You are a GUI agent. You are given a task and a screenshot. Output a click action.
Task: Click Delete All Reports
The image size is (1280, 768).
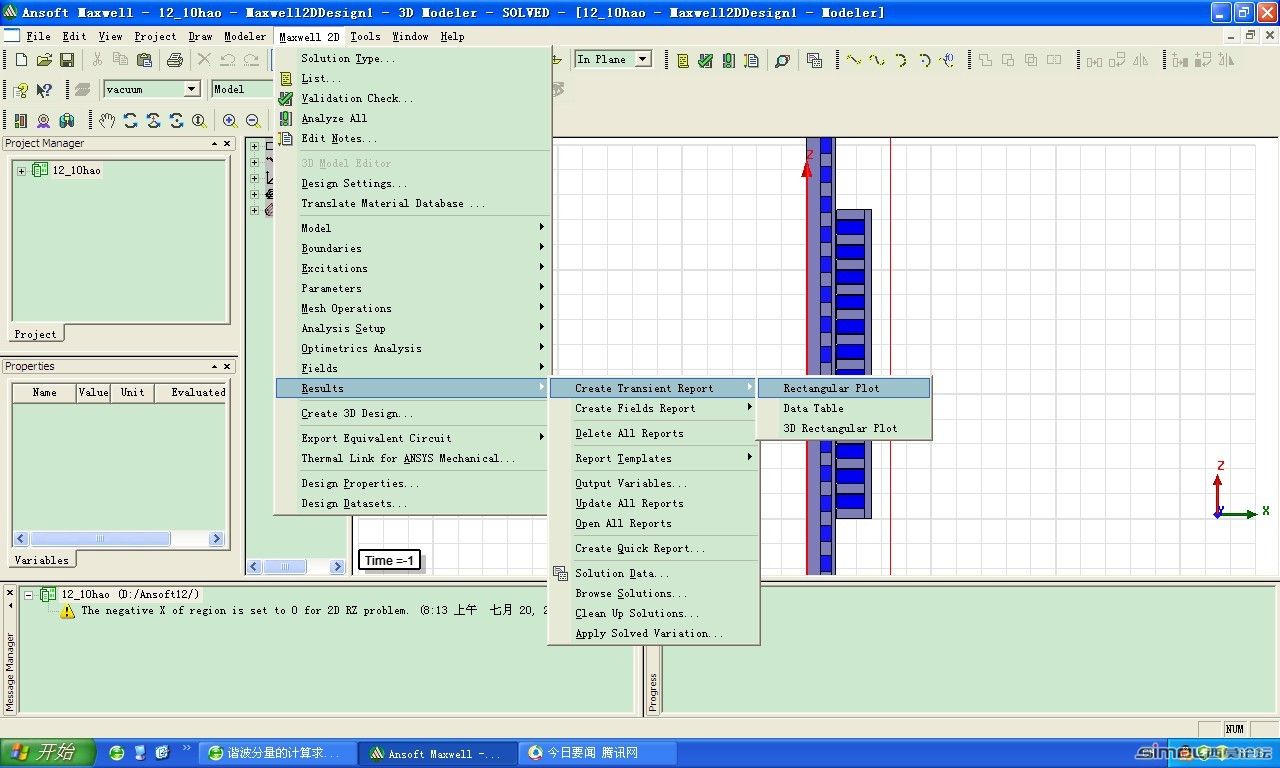tap(654, 433)
